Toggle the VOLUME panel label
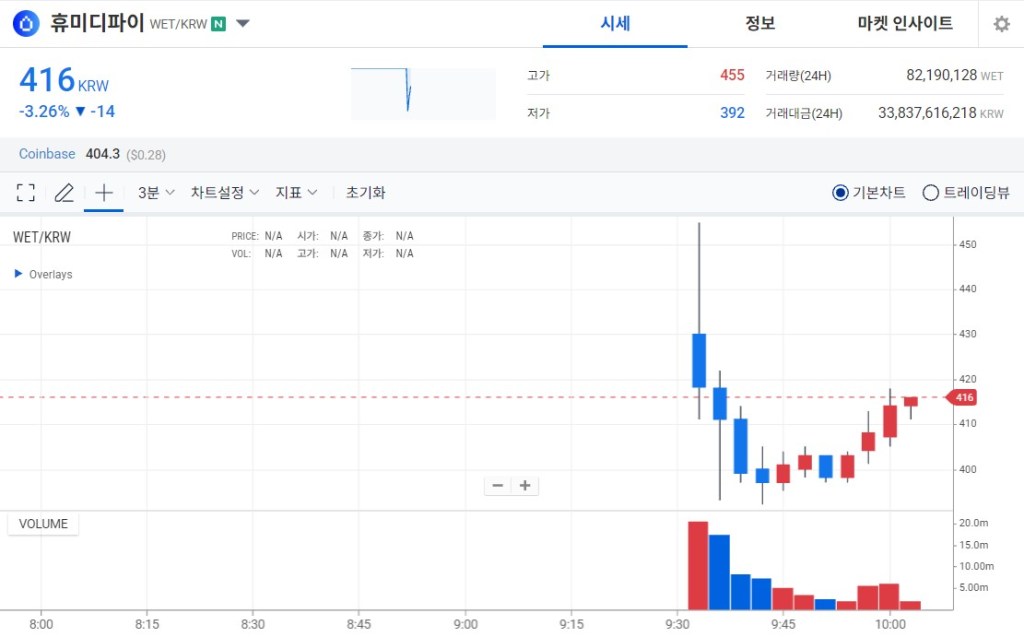Screen dimensions: 1024x637 [x=42, y=523]
